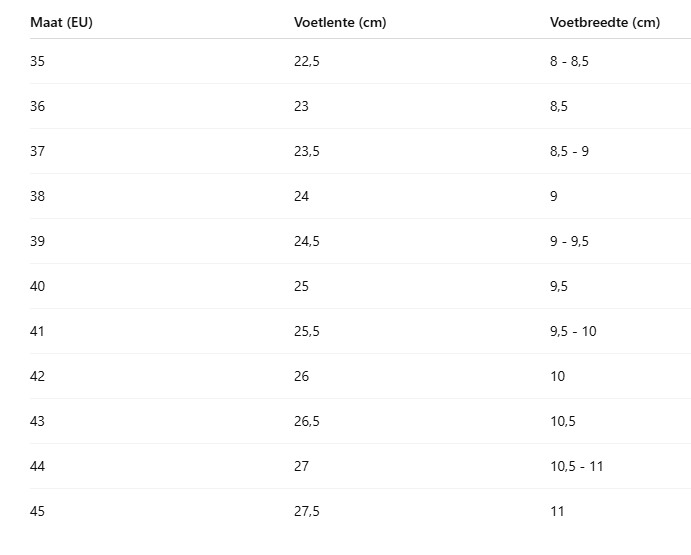Screen dimensions: 691x555
Task: Select the size 38 cell
Action: (x=37, y=196)
